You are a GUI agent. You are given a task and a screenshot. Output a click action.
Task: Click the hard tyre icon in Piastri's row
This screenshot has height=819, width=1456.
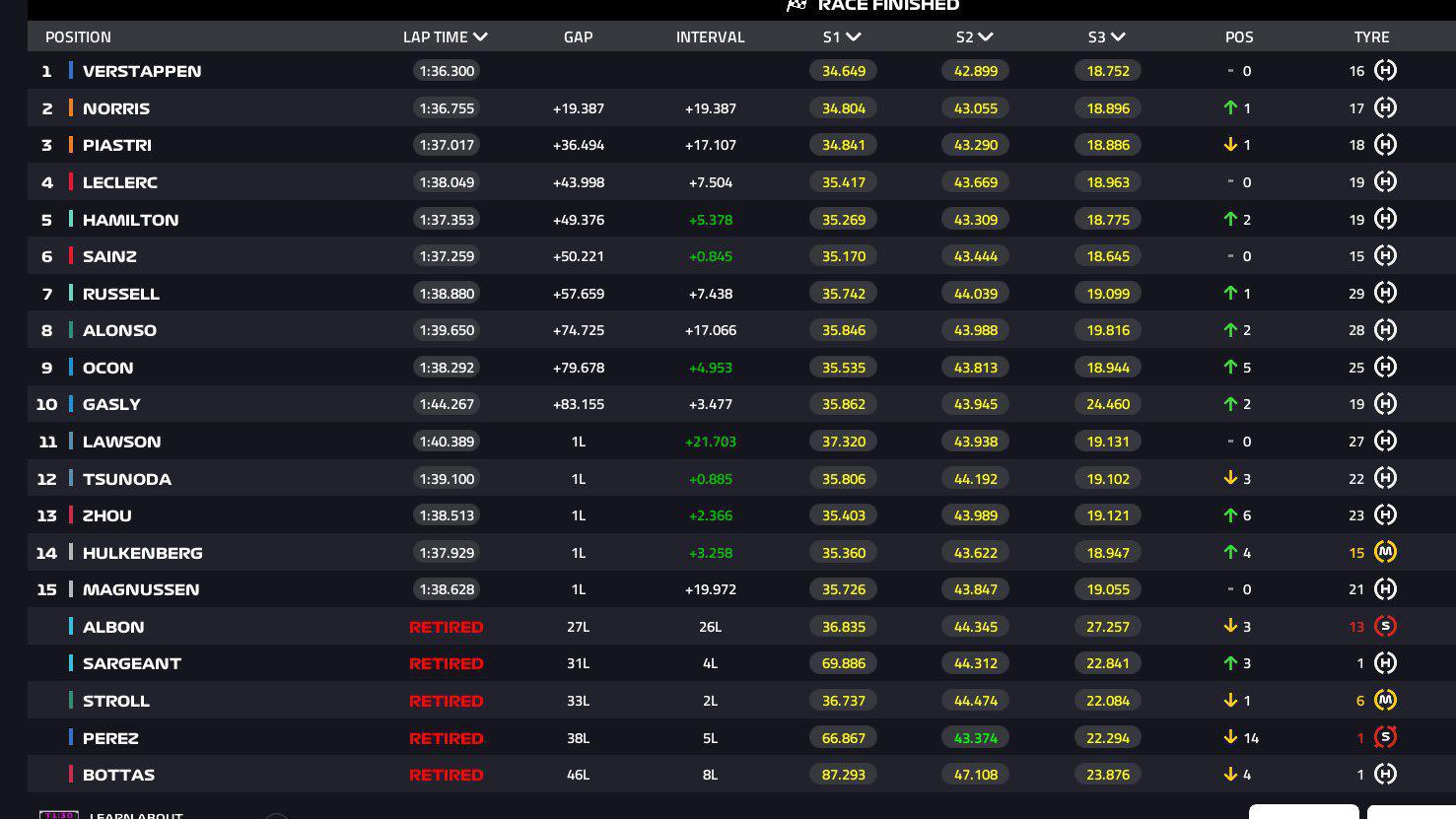[x=1385, y=145]
